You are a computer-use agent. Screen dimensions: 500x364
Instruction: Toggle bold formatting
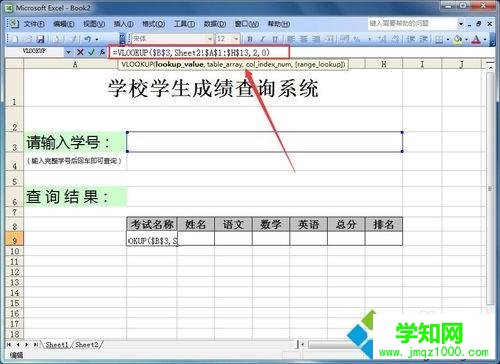tap(250, 39)
